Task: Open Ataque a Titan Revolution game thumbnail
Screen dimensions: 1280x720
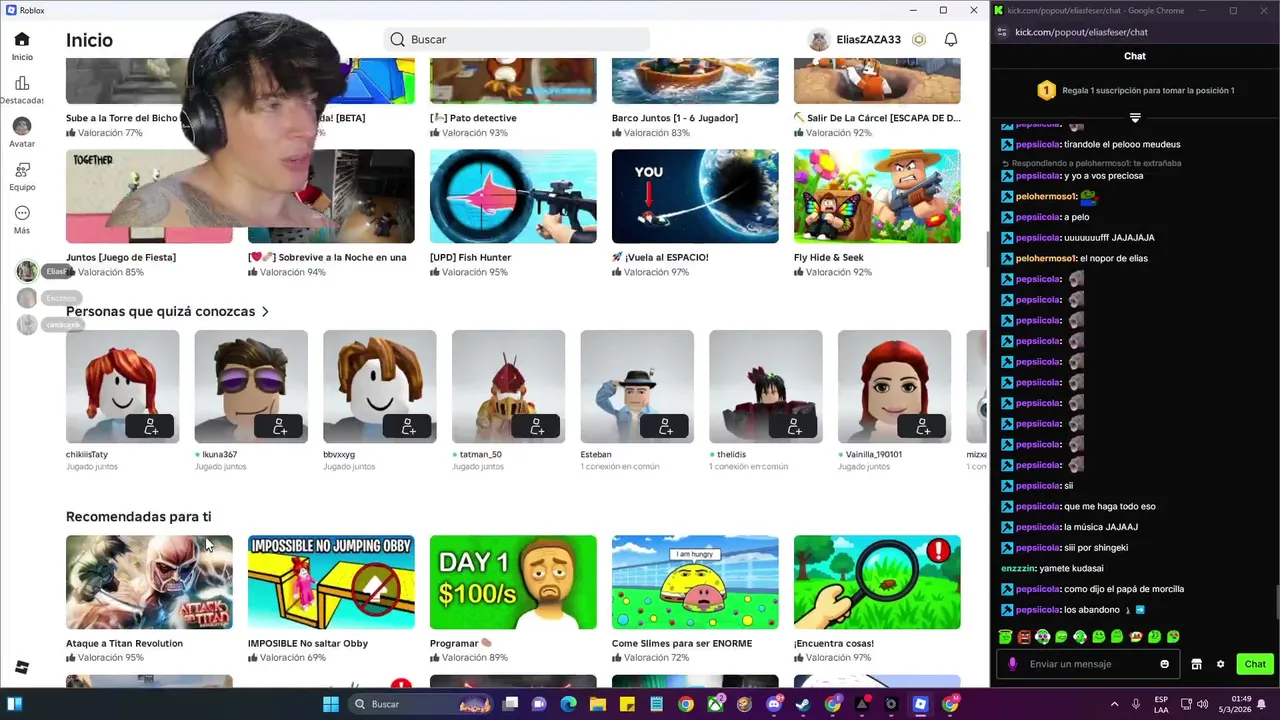Action: [149, 582]
